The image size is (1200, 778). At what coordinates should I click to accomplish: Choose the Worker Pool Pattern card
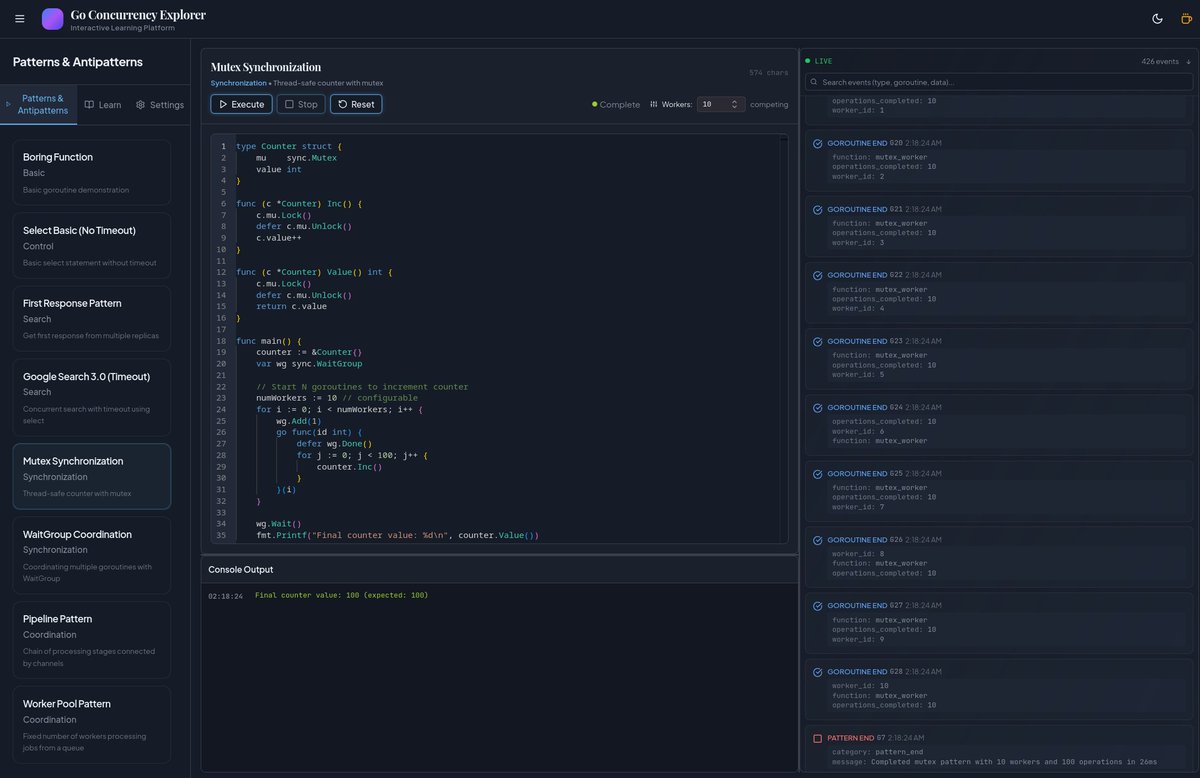pos(92,724)
